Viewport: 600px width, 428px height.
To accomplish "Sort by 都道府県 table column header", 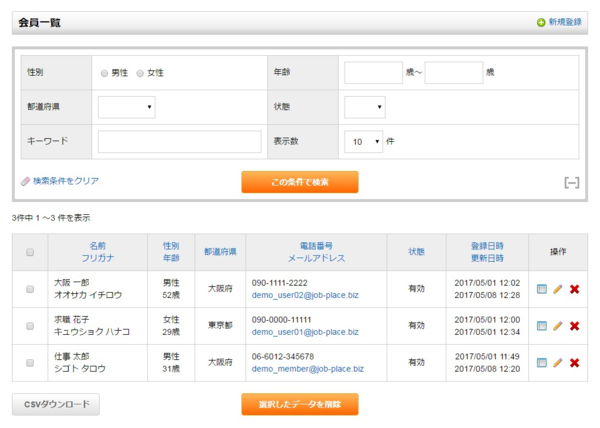I will click(x=220, y=252).
